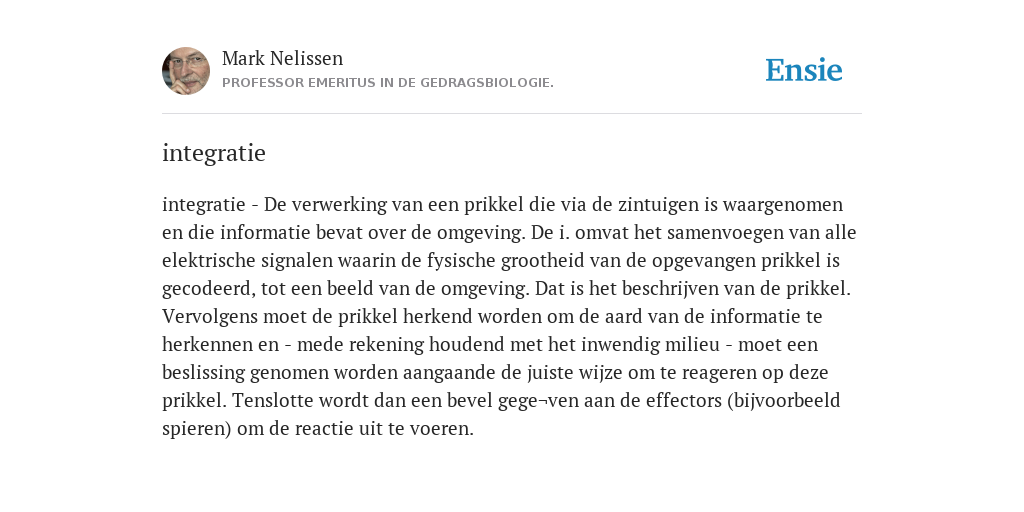
Task: Open the Ensie logo link
Action: coord(804,70)
